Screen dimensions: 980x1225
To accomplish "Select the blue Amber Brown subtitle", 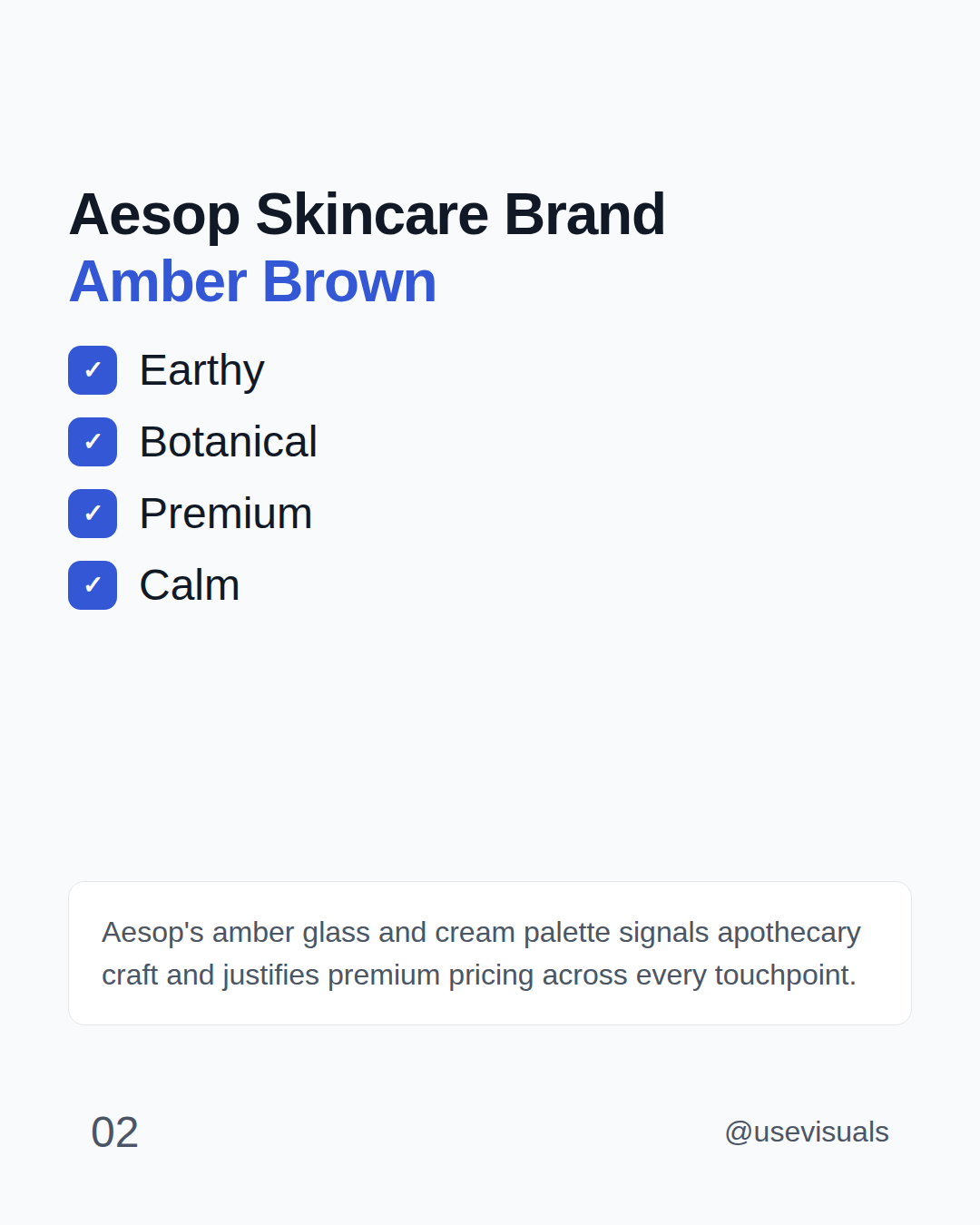I will point(253,282).
